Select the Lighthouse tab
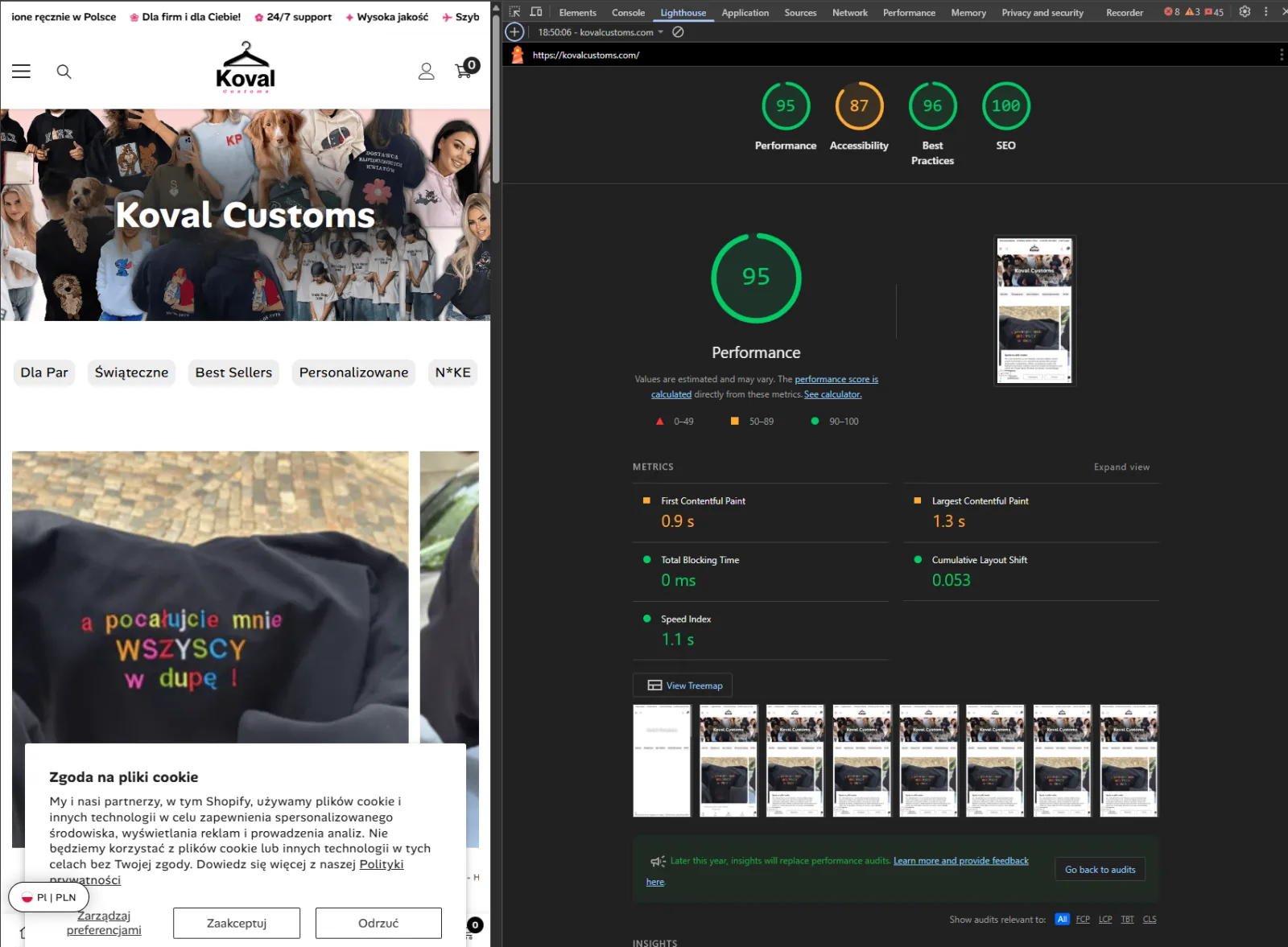This screenshot has height=947, width=1288. (x=683, y=12)
